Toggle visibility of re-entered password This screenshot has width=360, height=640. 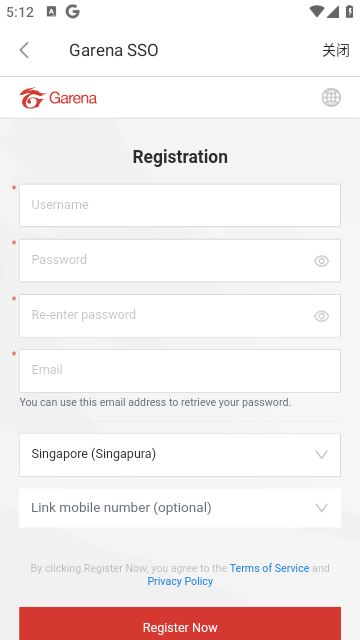tap(321, 316)
